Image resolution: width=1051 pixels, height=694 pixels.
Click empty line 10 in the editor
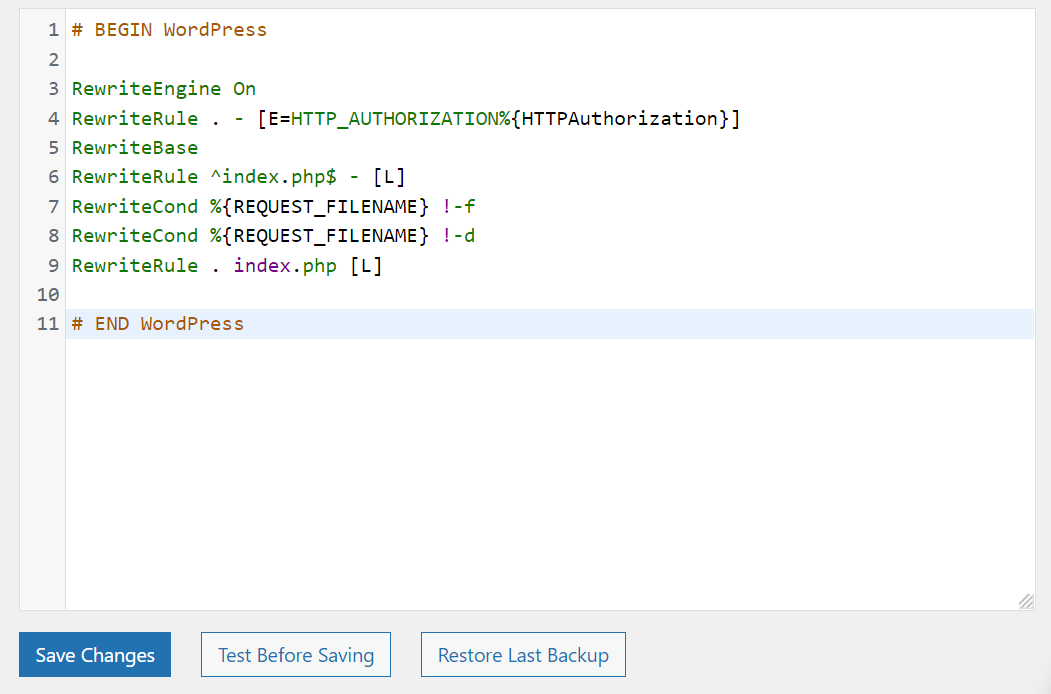tap(550, 294)
